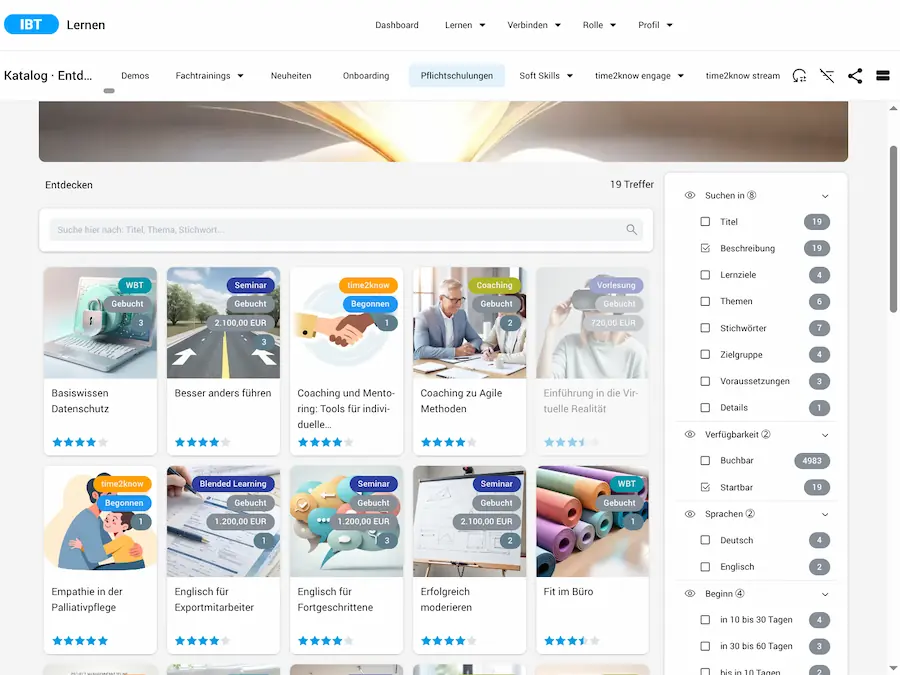Open the Rolle dropdown menu

point(599,25)
